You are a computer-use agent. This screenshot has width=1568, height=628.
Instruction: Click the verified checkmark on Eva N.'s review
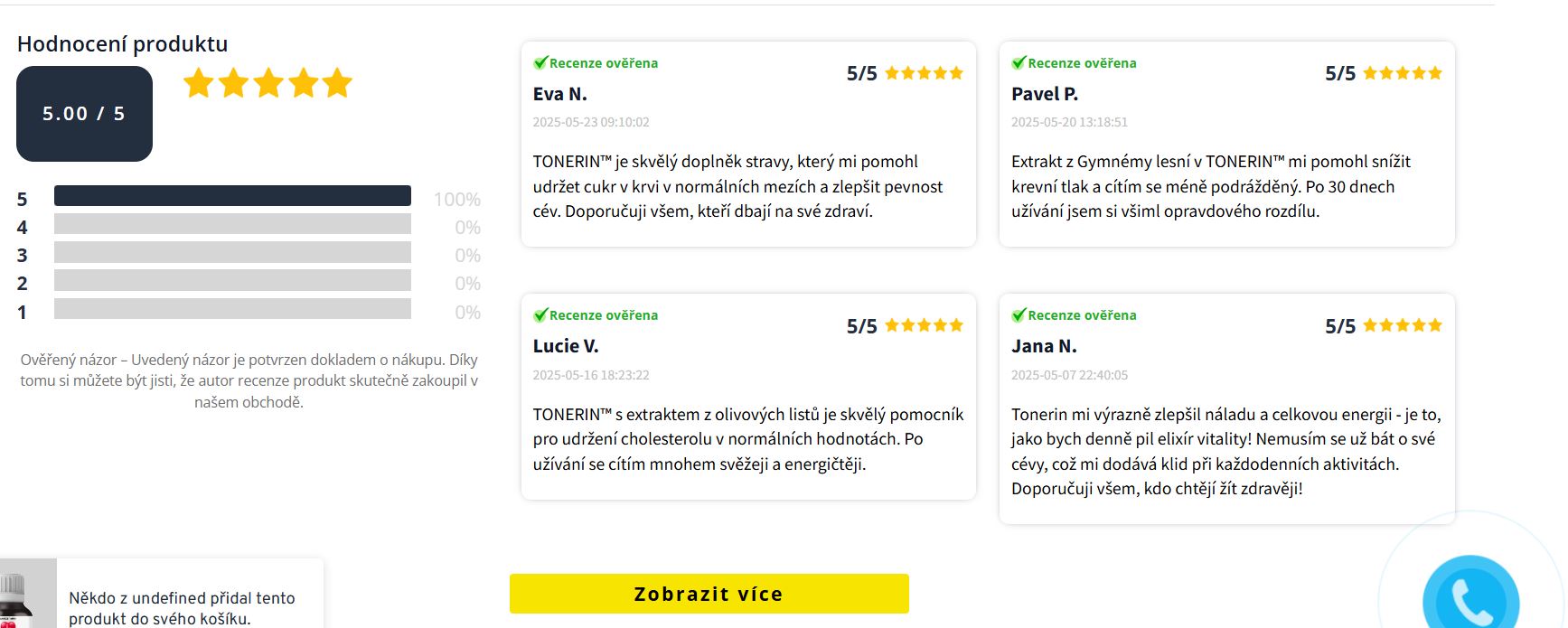(x=540, y=62)
